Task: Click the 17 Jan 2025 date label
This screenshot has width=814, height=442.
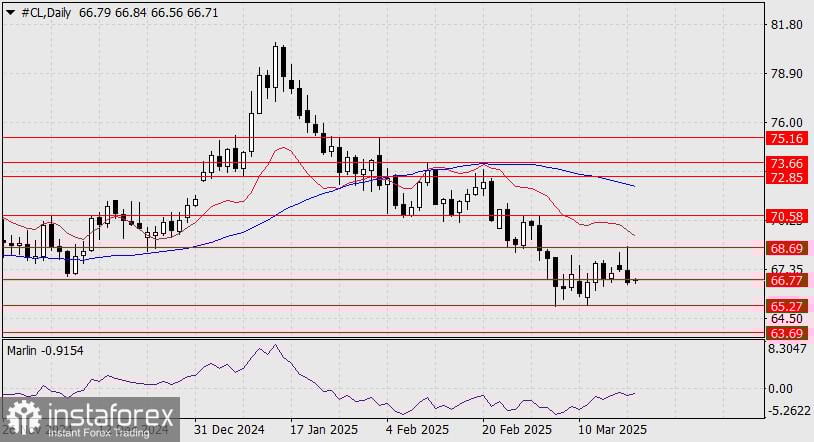Action: click(324, 430)
